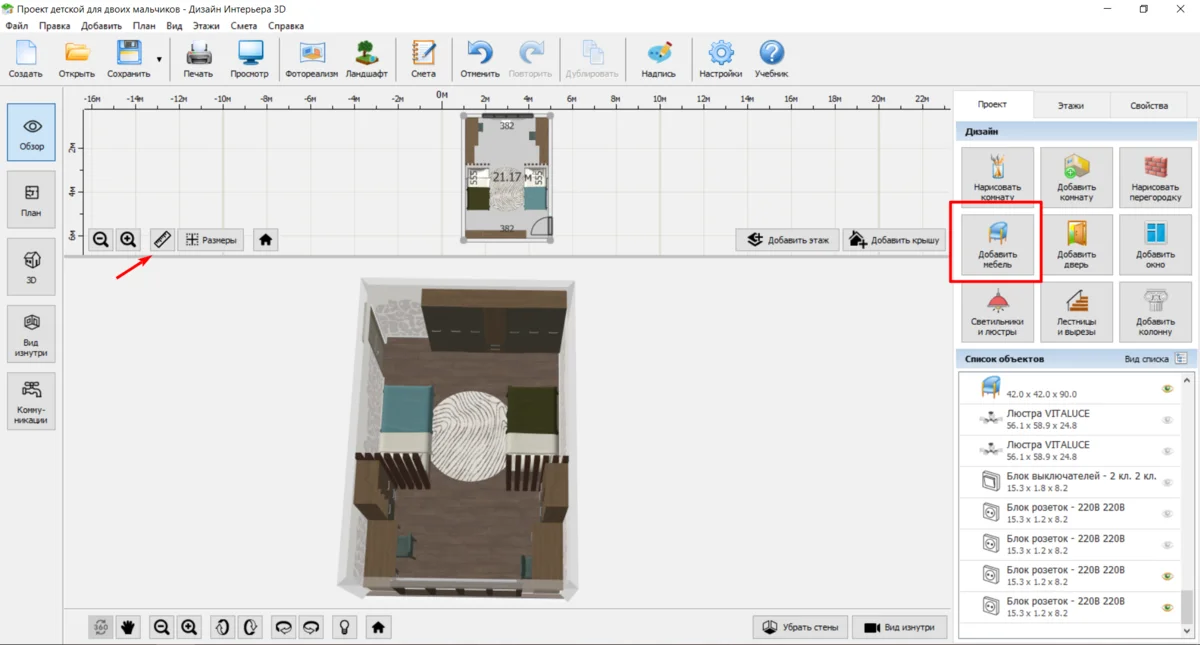Click Add furniture (Добавить мебель) icon

(x=996, y=243)
